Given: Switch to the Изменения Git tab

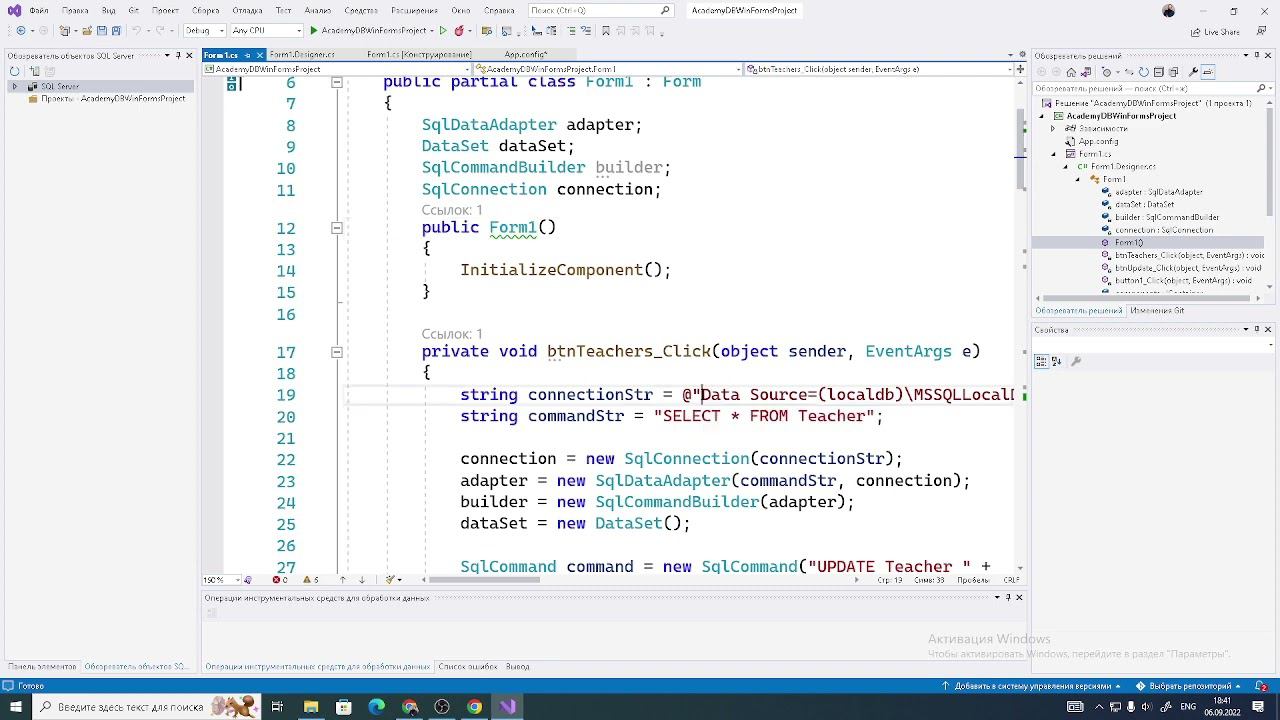Looking at the screenshot, I should pyautogui.click(x=1156, y=311).
